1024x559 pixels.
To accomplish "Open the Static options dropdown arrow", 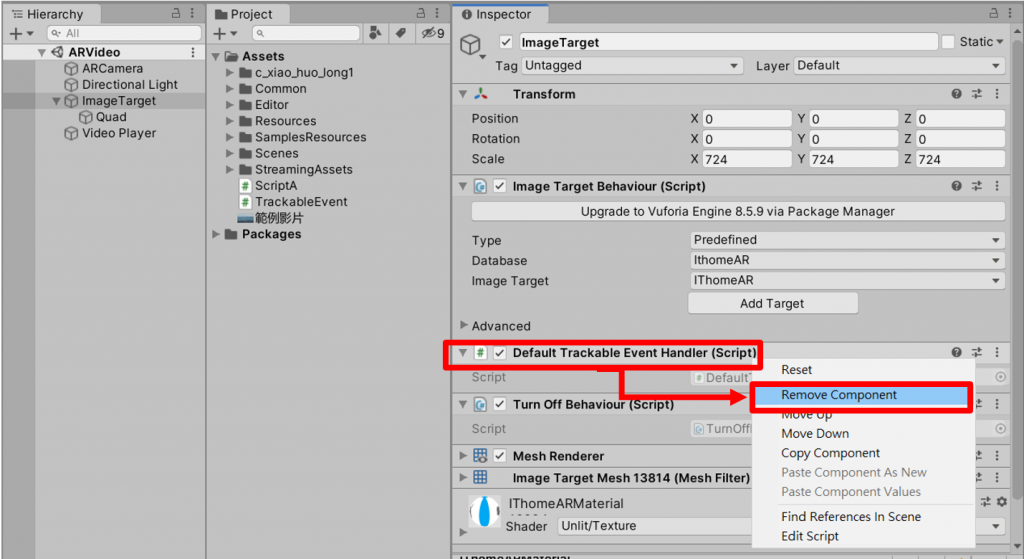I will [1000, 42].
